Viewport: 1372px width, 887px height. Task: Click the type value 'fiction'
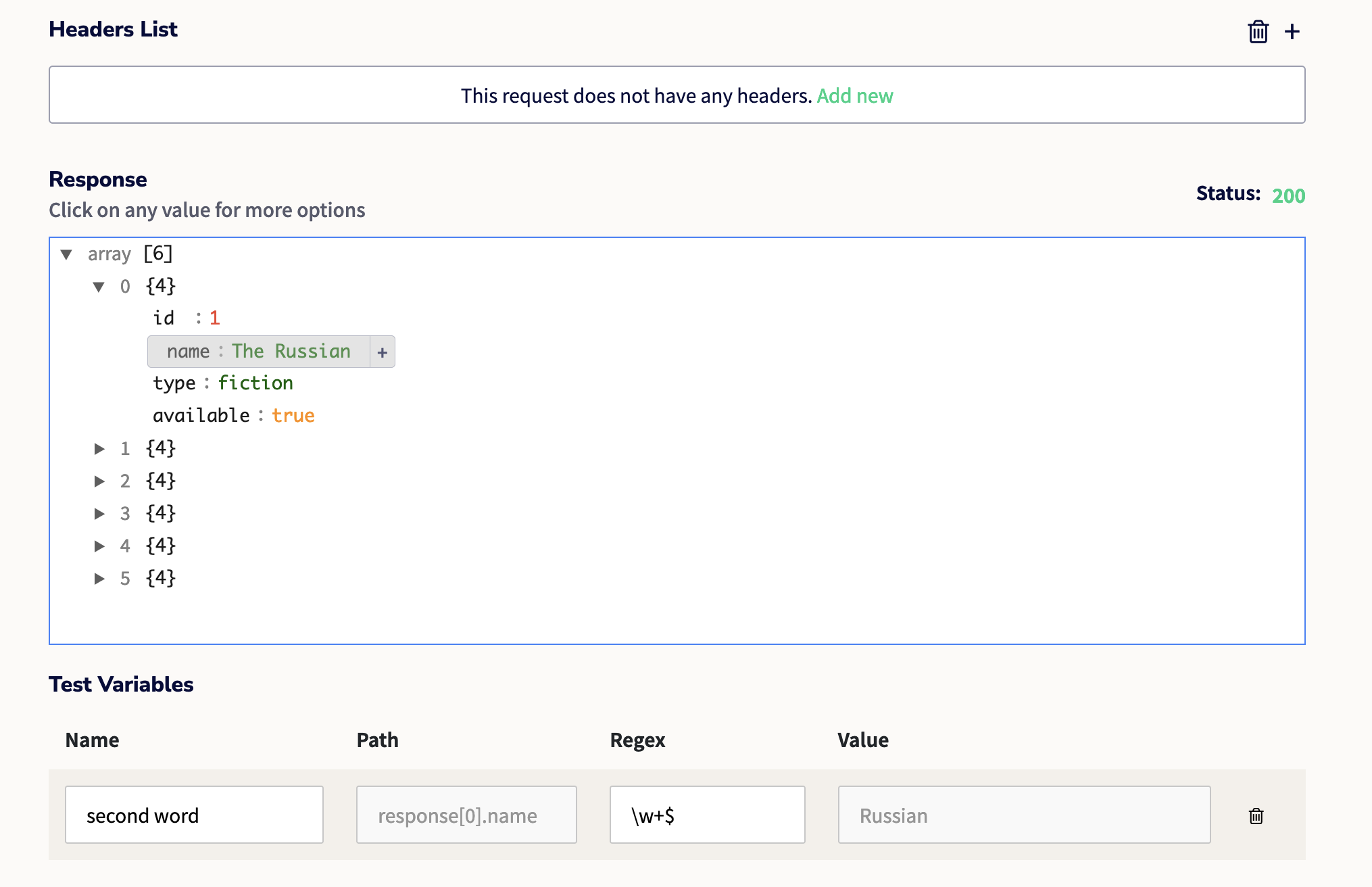pyautogui.click(x=255, y=383)
